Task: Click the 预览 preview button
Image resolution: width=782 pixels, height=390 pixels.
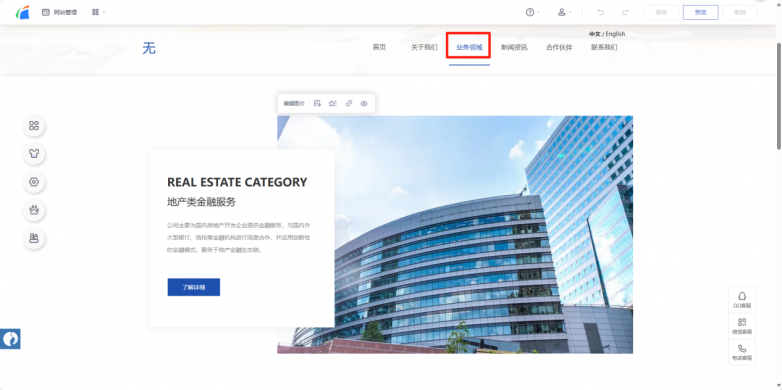Action: [701, 12]
